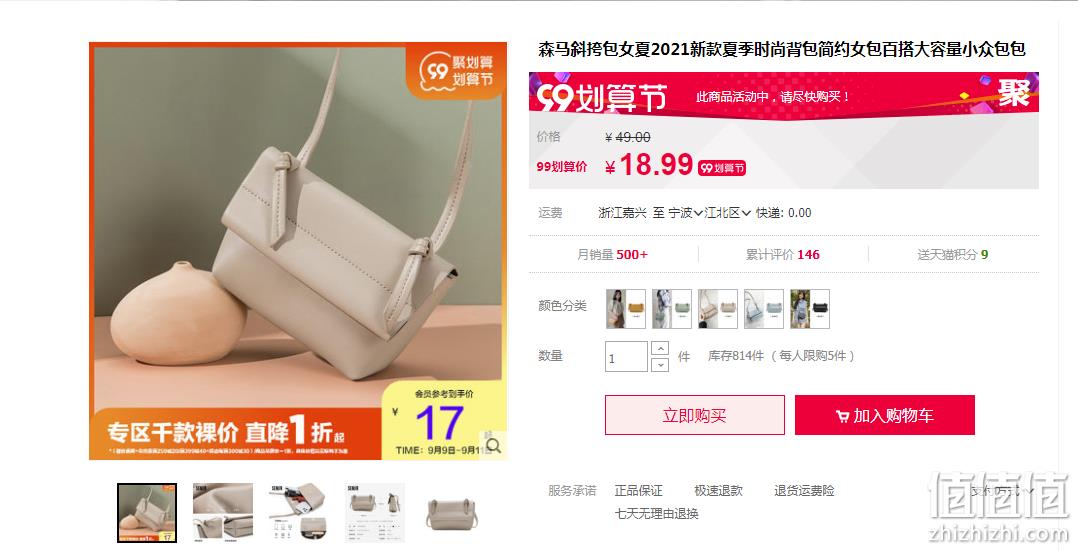Click the magnifier icon on the product image
The image size is (1078, 551).
493,445
